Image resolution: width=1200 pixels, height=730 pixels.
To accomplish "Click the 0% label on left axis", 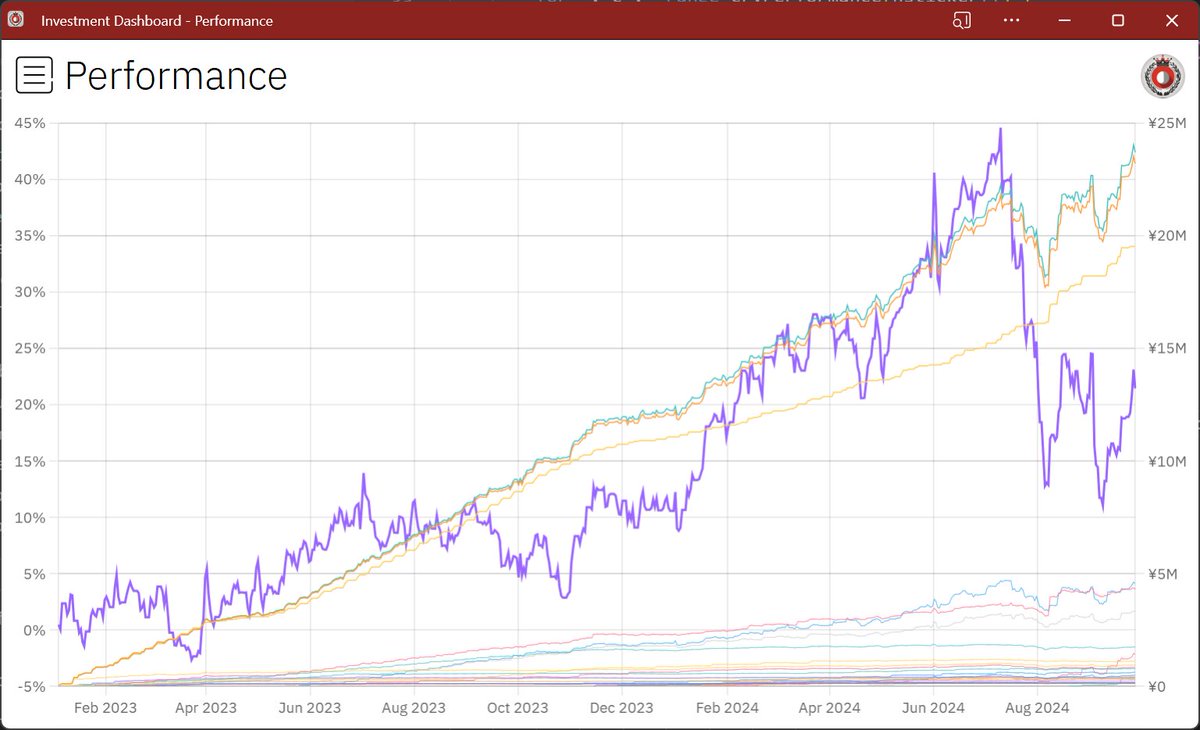I will point(34,630).
